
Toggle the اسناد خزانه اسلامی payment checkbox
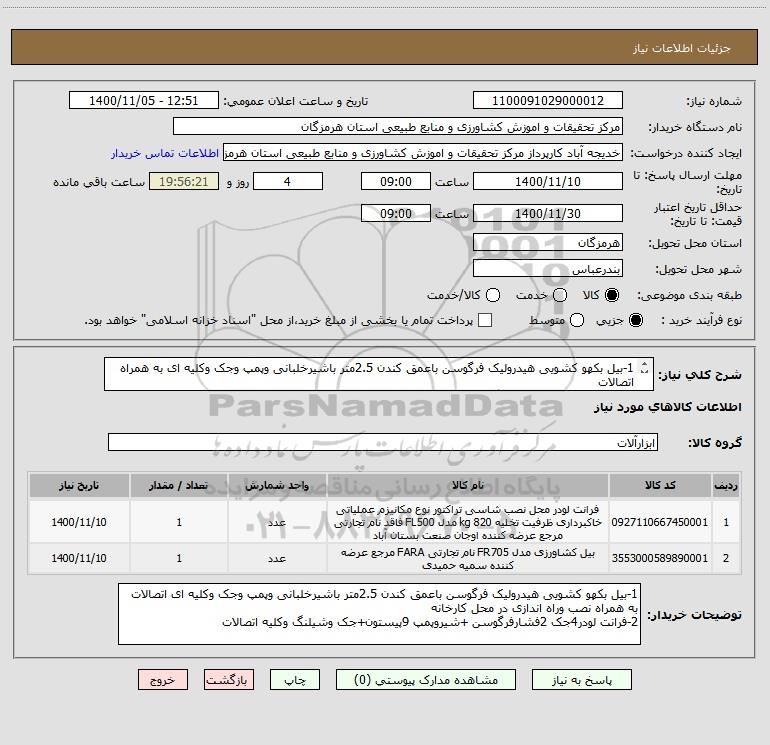coord(485,320)
